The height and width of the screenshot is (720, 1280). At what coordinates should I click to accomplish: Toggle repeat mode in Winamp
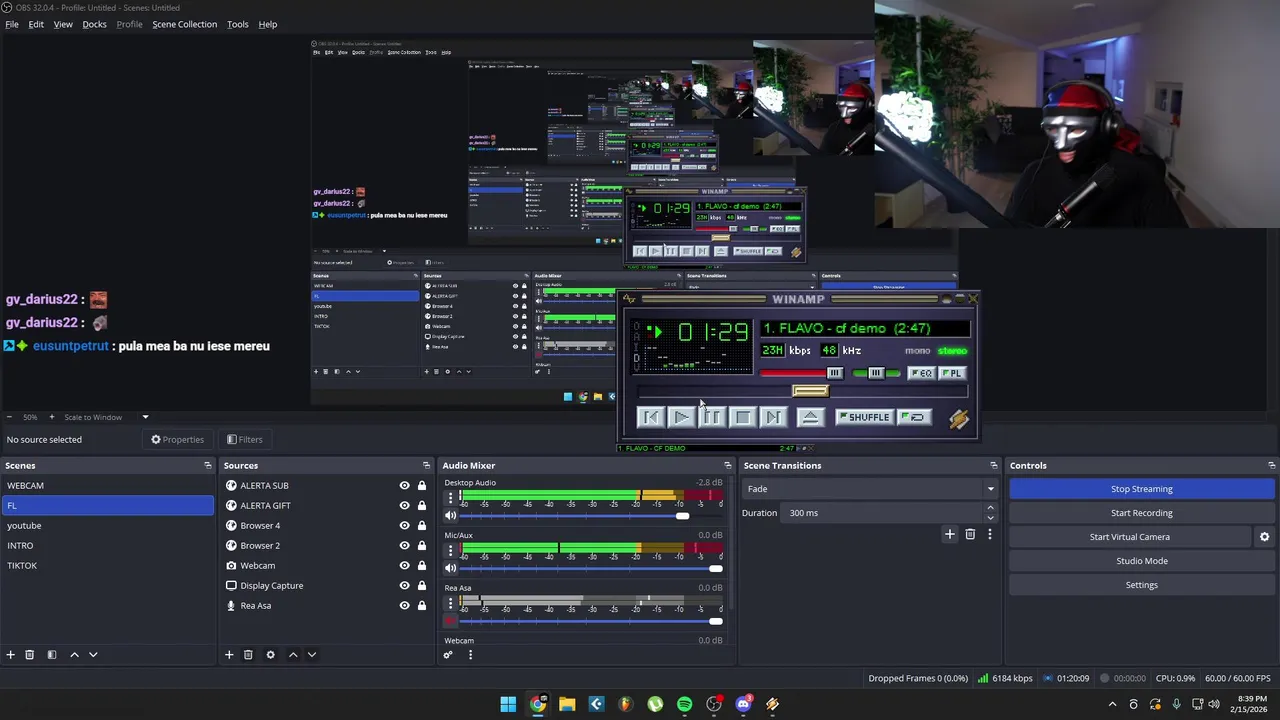914,417
